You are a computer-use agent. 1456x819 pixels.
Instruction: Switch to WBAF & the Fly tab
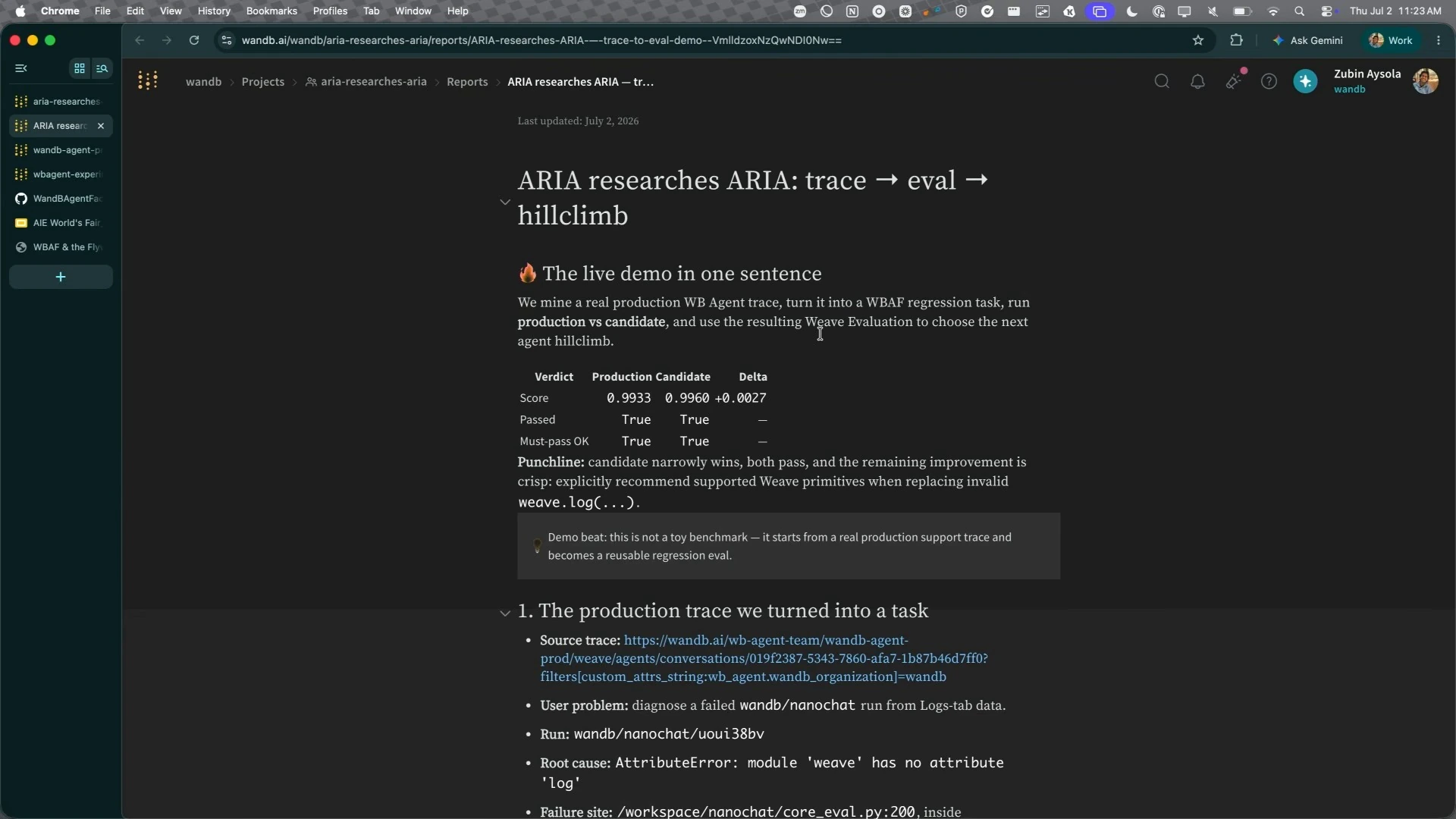point(61,247)
